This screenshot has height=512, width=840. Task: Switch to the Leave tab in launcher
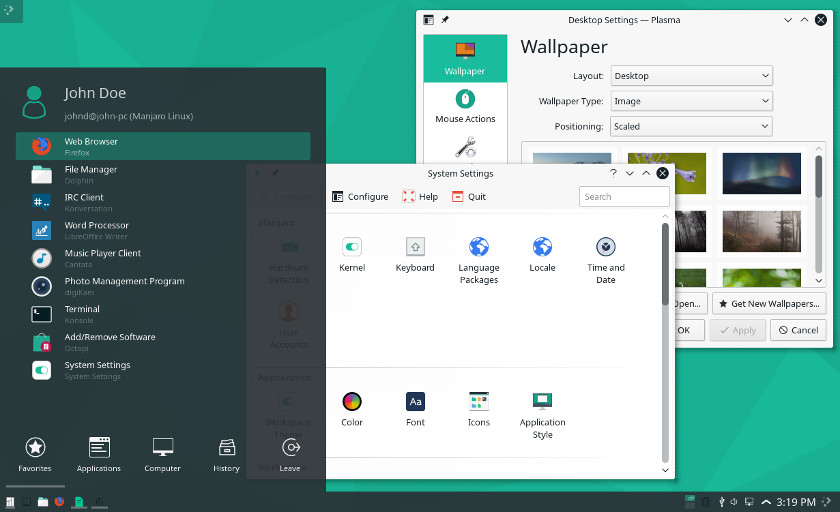point(290,454)
